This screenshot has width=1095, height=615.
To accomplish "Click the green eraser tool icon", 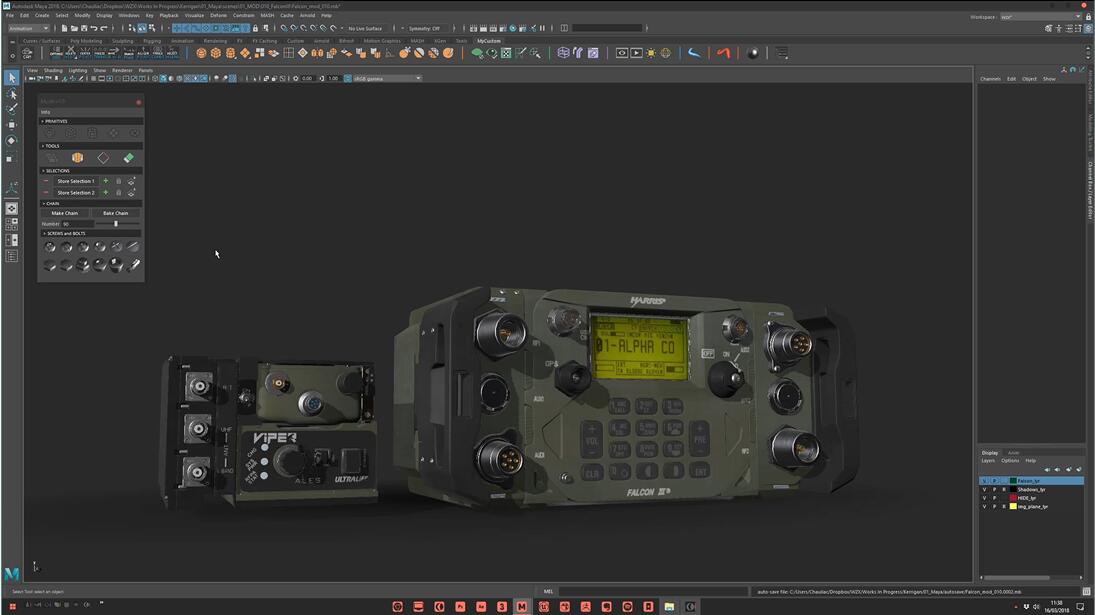I will pos(128,158).
